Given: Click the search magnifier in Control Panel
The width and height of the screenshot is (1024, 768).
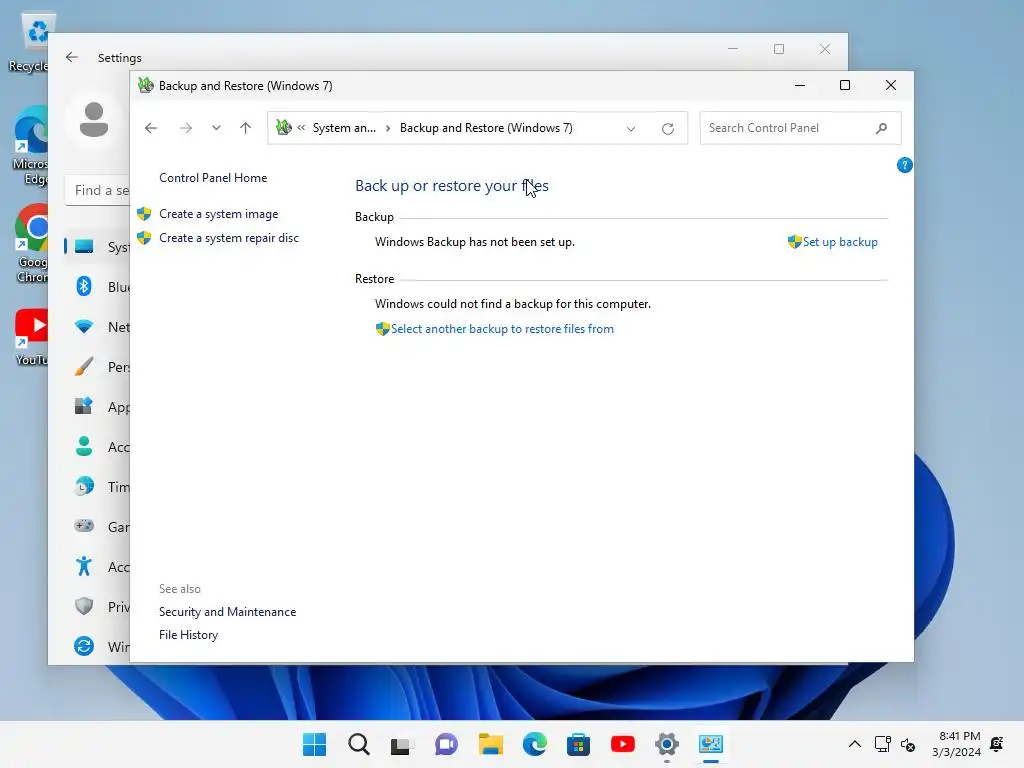Looking at the screenshot, I should pyautogui.click(x=882, y=128).
